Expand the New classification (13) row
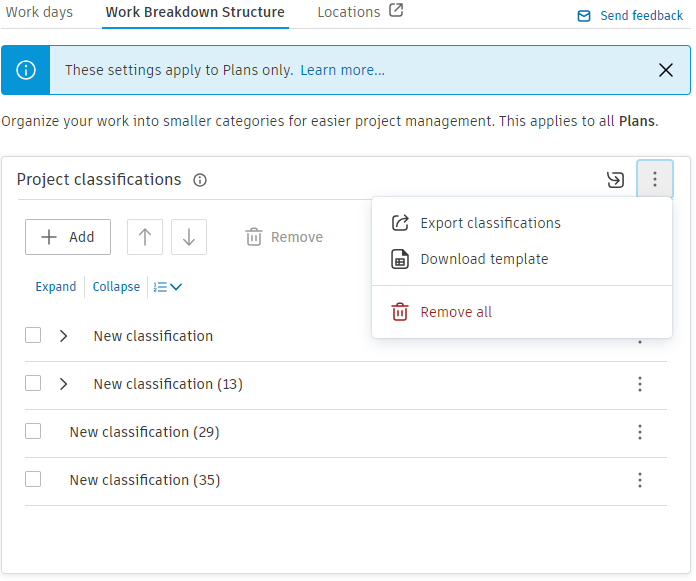Screen dimensions: 696x581 [x=64, y=384]
